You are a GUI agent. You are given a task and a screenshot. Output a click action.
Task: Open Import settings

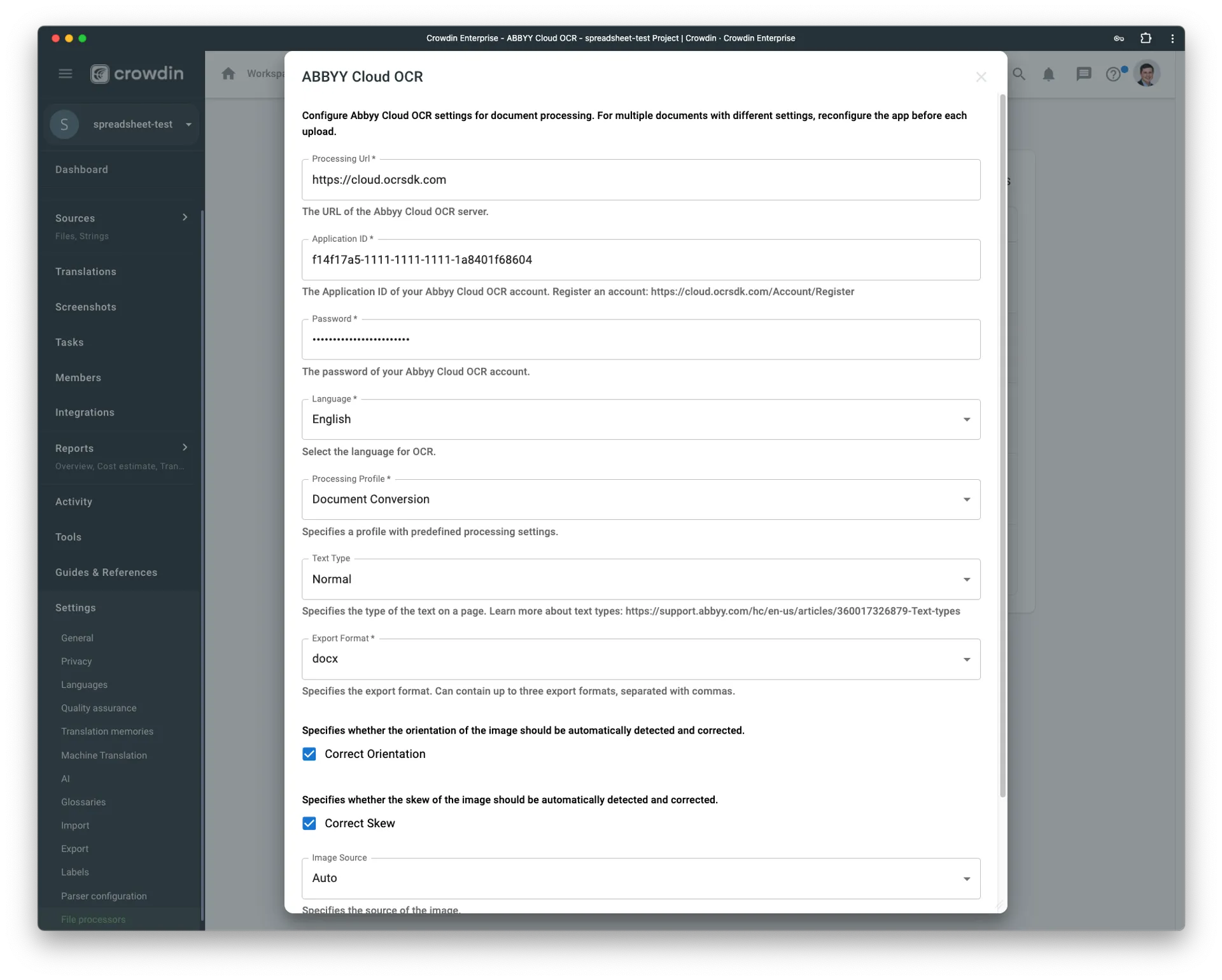75,826
